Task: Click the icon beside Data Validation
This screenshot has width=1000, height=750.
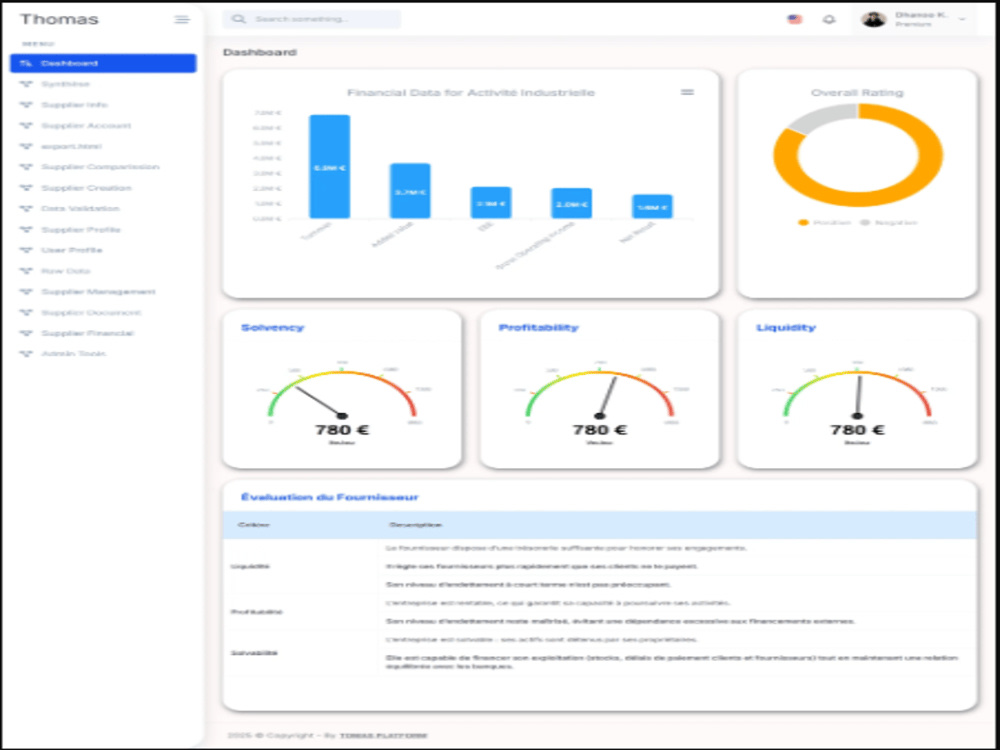Action: 26,209
